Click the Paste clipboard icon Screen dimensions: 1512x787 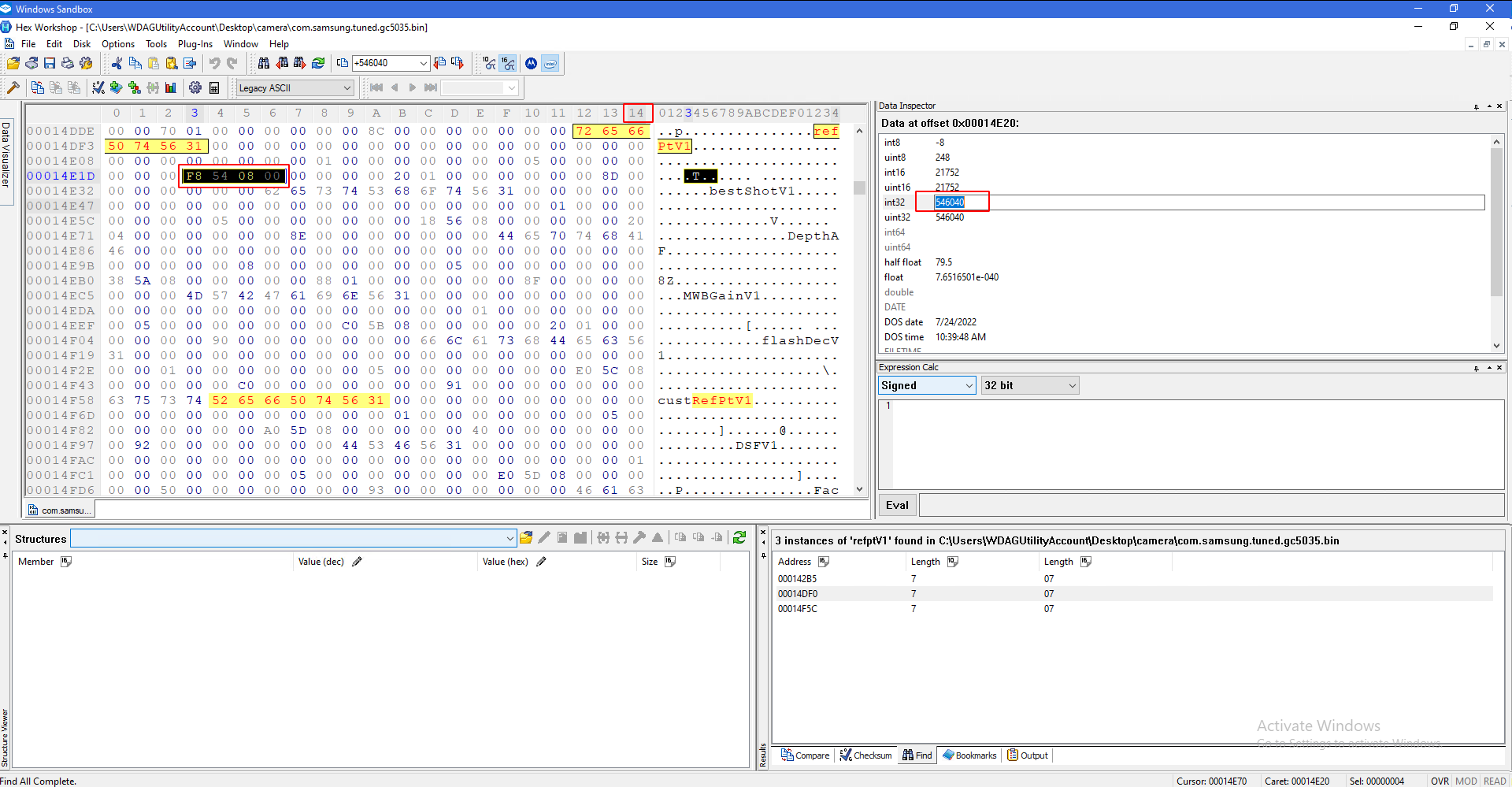pos(154,63)
